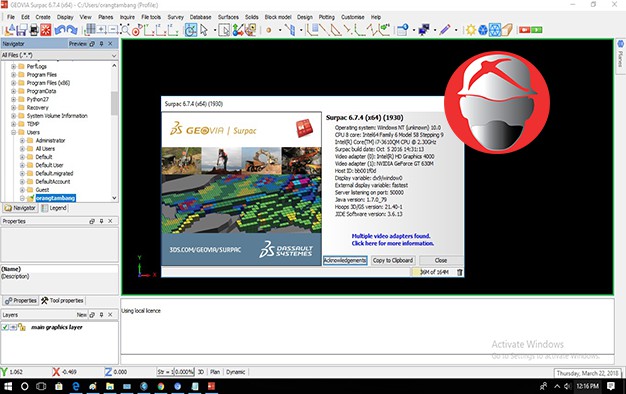
Task: Toggle the main graphics layer active icon
Action: 13,327
